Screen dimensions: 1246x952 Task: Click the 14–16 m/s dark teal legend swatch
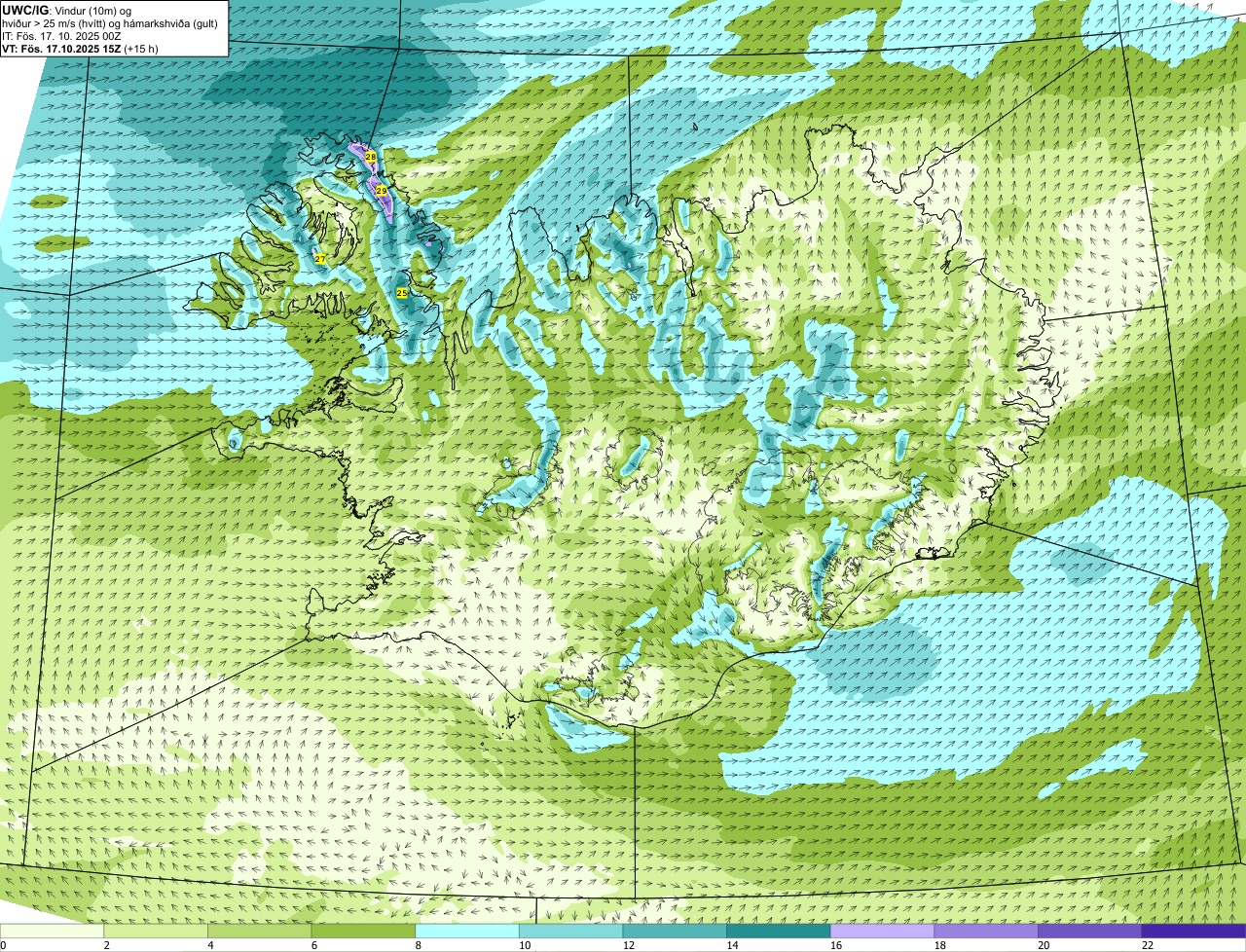779,932
